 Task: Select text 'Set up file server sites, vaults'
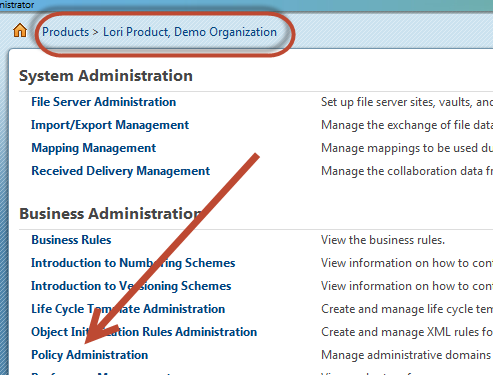396,102
